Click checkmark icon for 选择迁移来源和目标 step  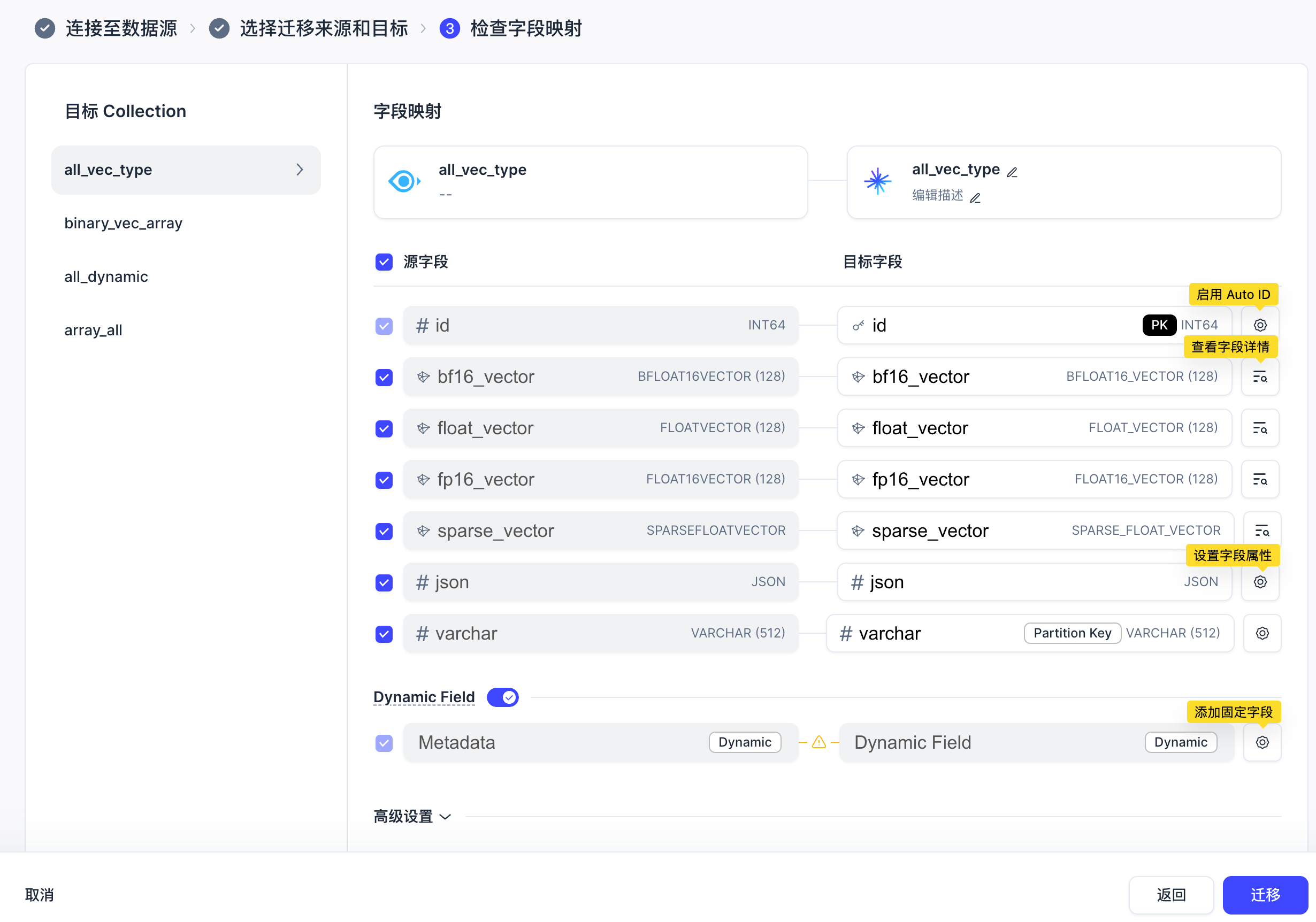219,28
